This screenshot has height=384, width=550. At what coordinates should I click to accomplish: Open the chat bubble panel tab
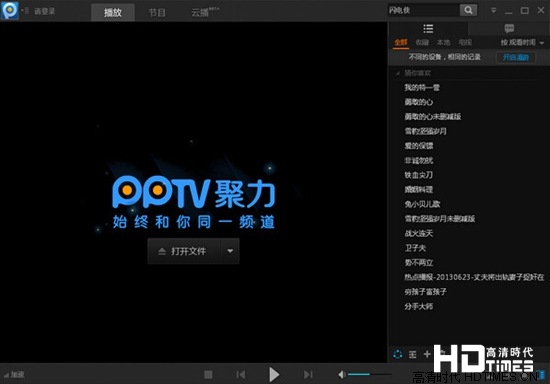(x=509, y=29)
